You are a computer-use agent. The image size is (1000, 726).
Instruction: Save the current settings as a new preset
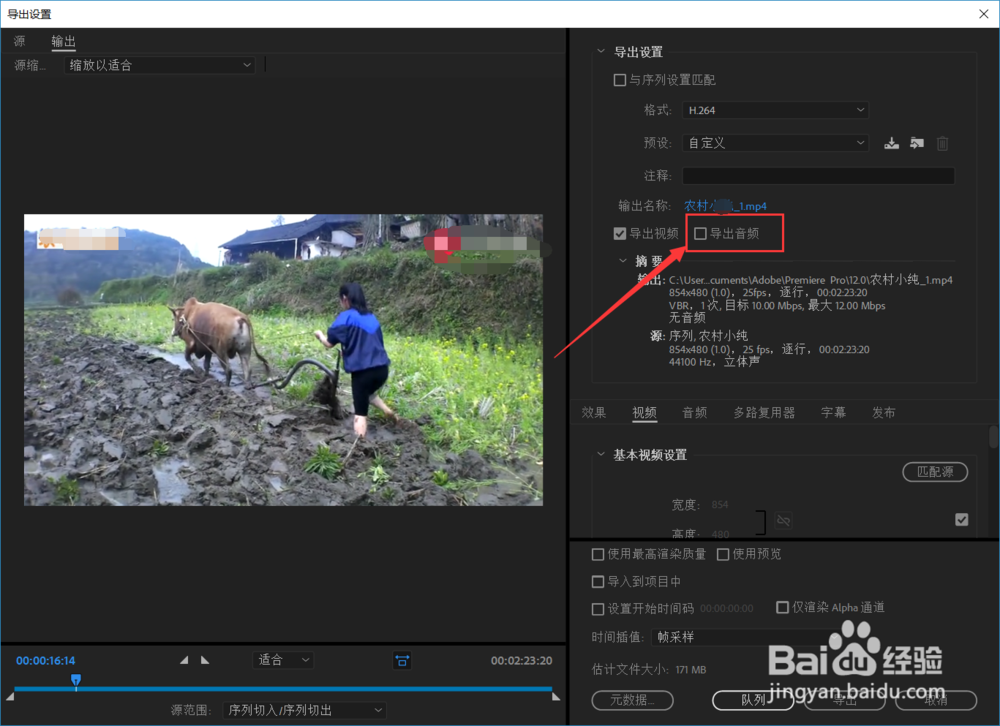pos(891,143)
